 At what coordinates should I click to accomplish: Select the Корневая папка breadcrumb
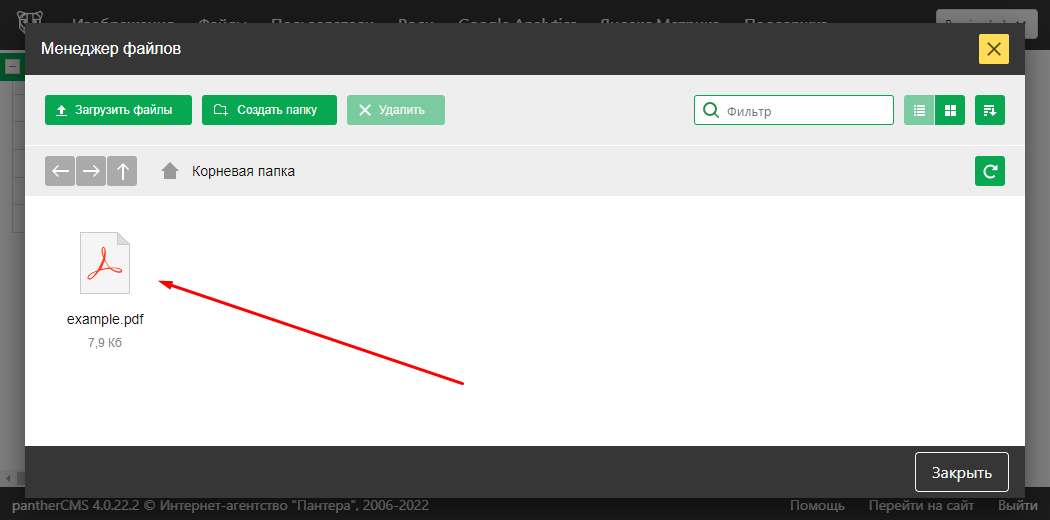tap(243, 171)
